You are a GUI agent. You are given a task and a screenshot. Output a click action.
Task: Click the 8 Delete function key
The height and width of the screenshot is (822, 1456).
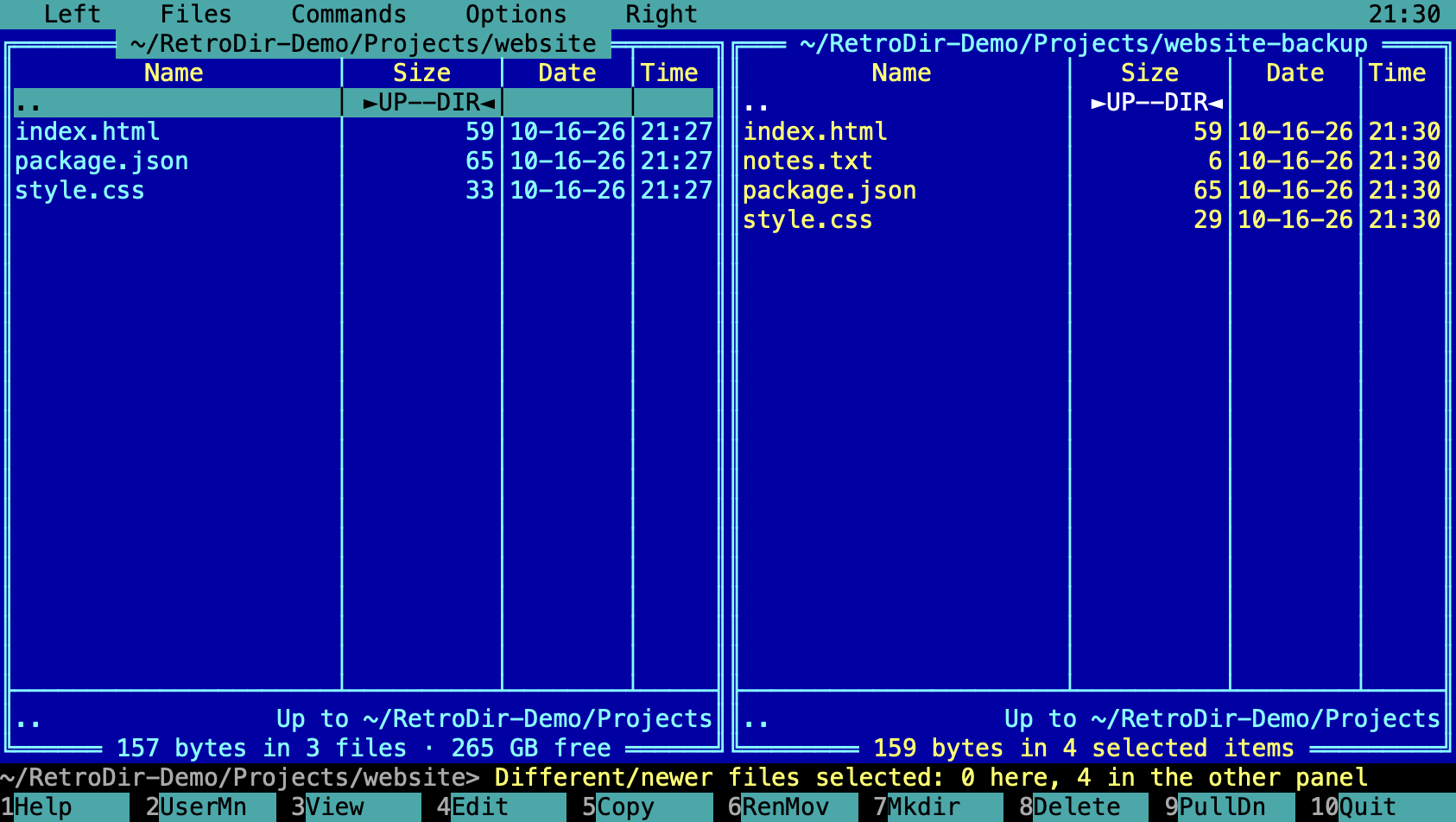[x=1085, y=807]
